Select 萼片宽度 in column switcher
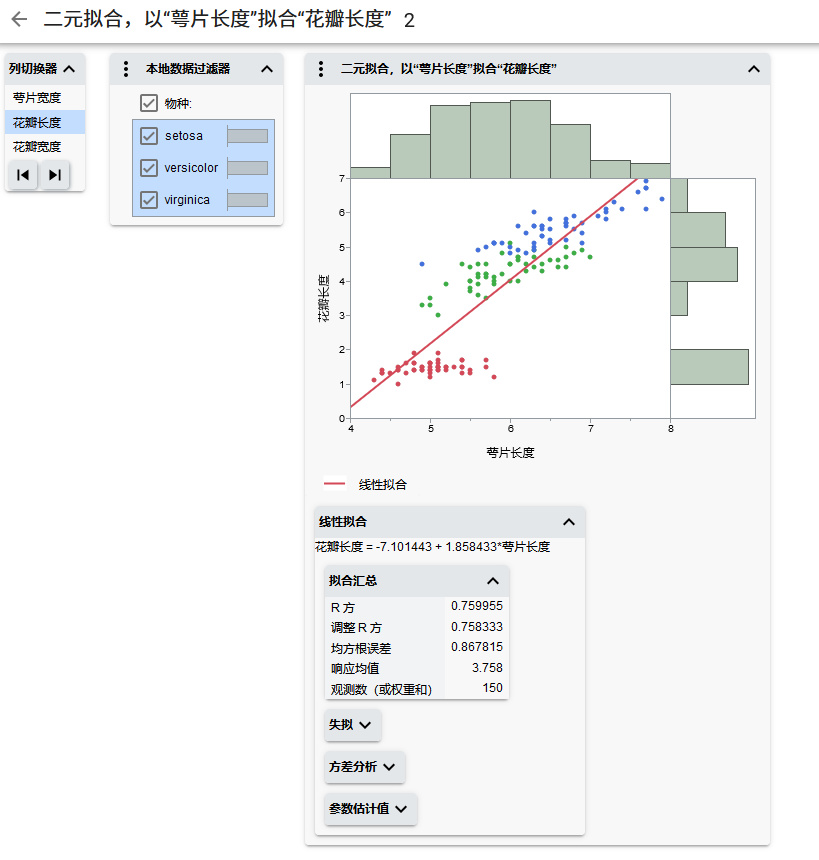 (37, 98)
